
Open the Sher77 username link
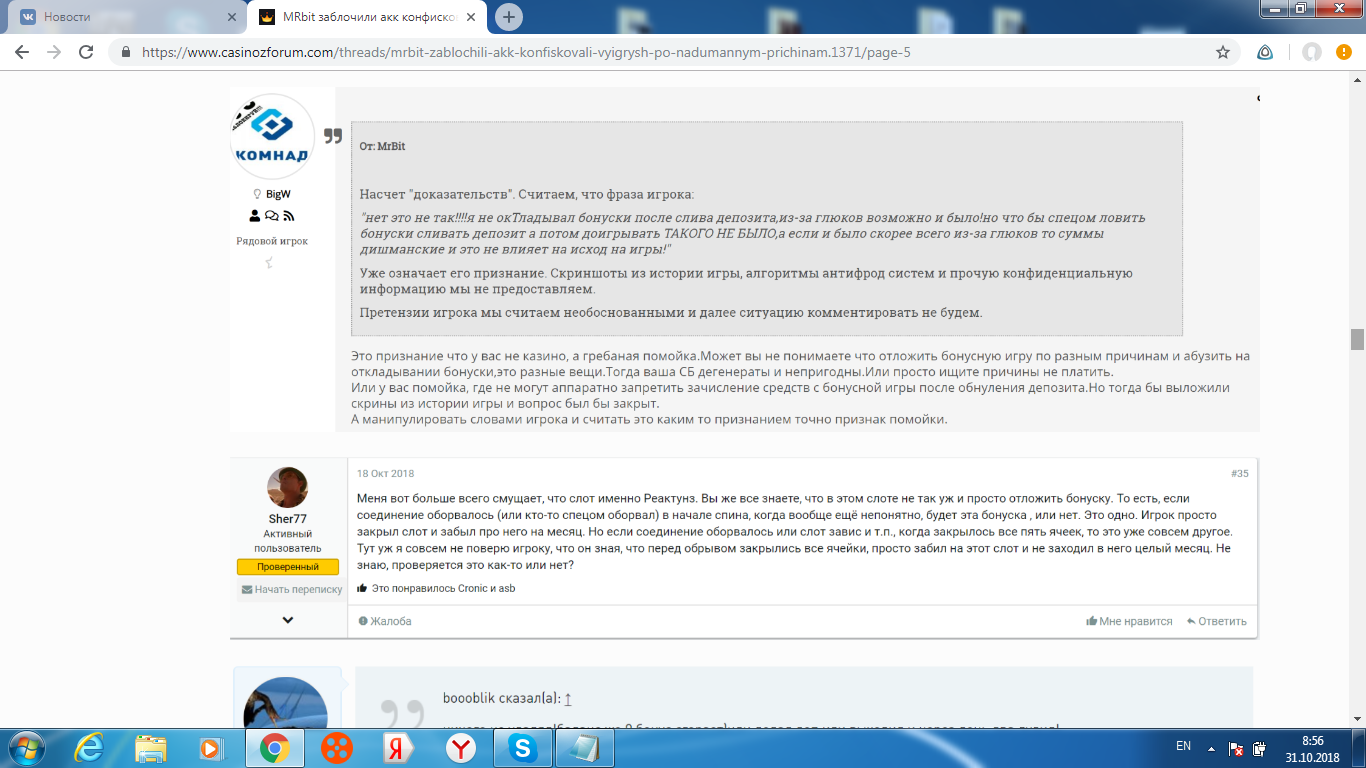pyautogui.click(x=287, y=519)
